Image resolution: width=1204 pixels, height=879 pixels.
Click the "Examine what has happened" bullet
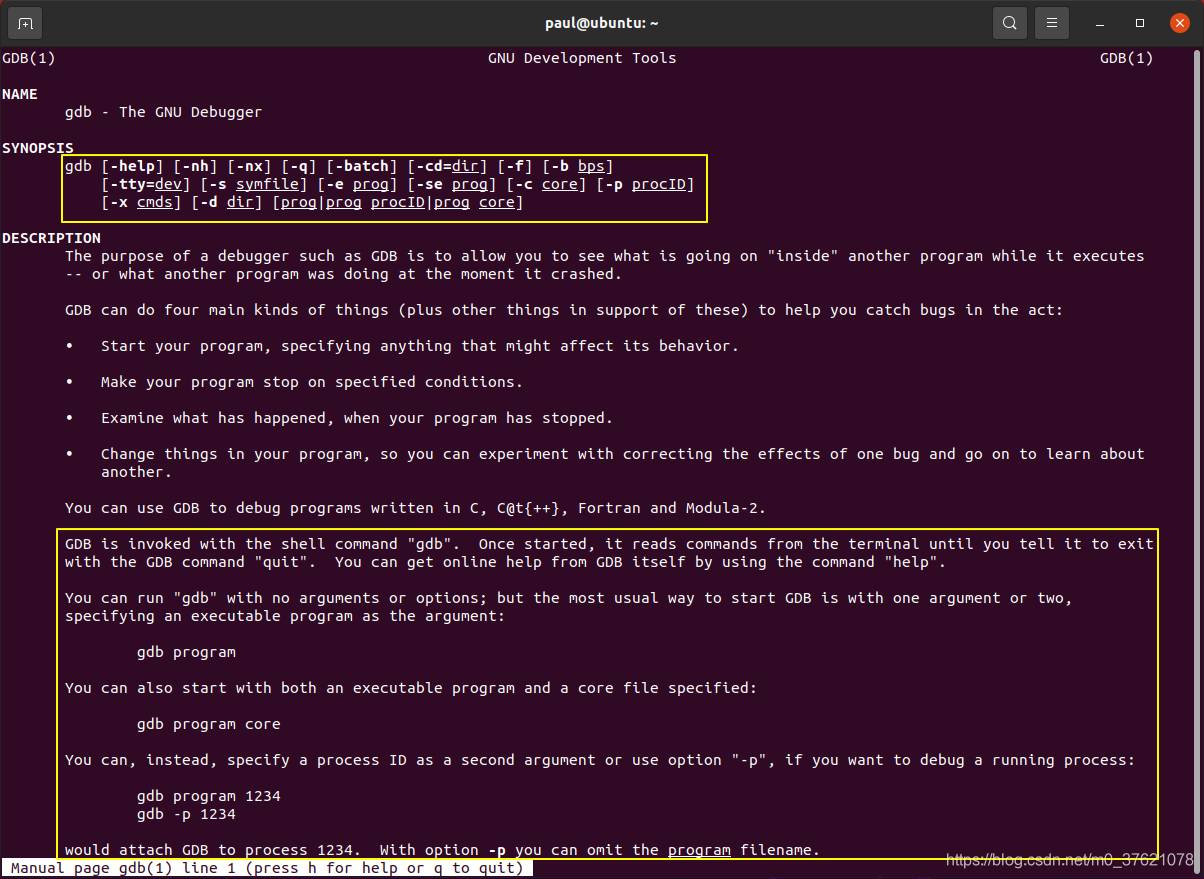coord(356,418)
